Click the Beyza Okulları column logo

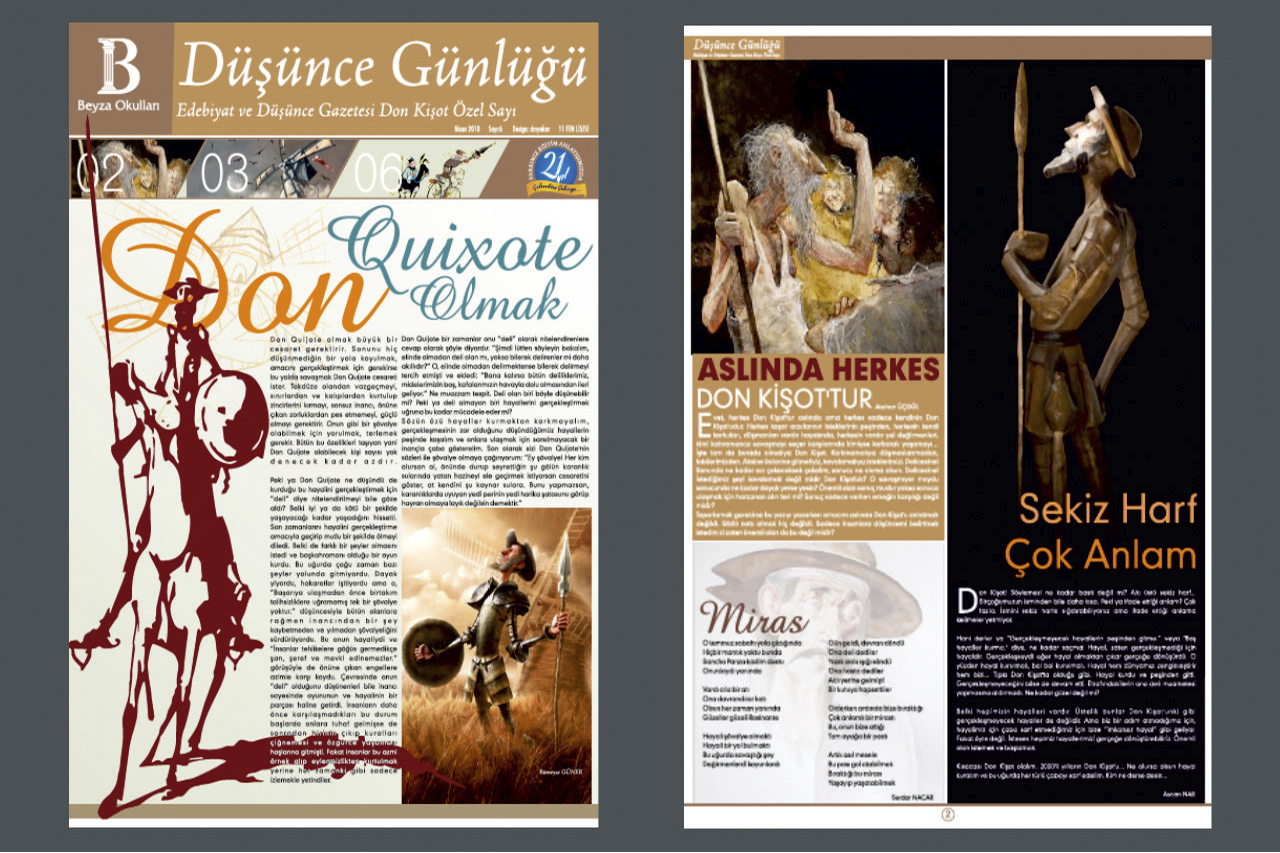coord(119,78)
